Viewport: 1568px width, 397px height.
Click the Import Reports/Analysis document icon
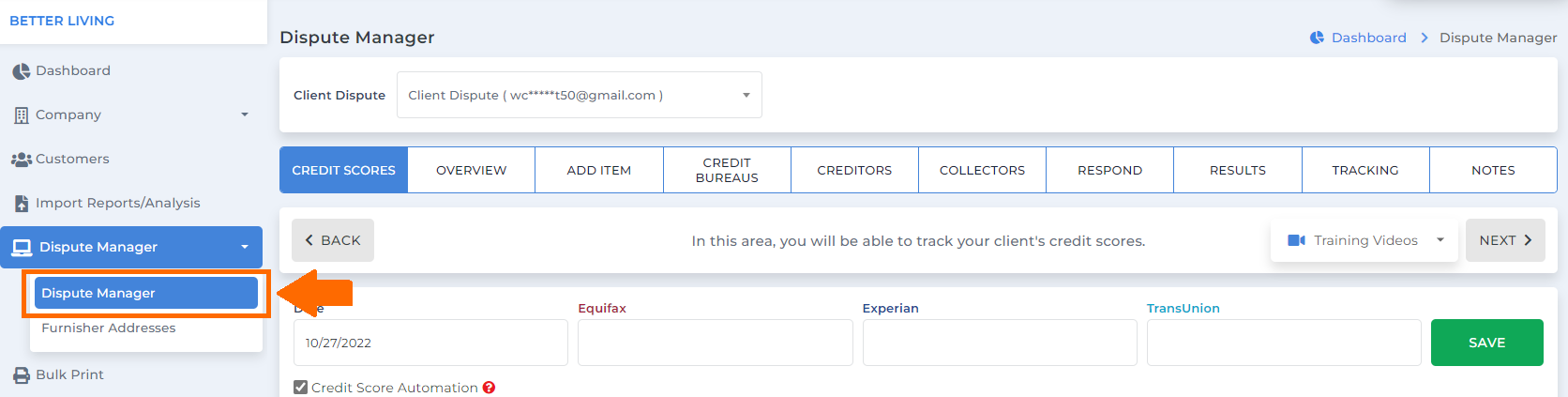(22, 204)
